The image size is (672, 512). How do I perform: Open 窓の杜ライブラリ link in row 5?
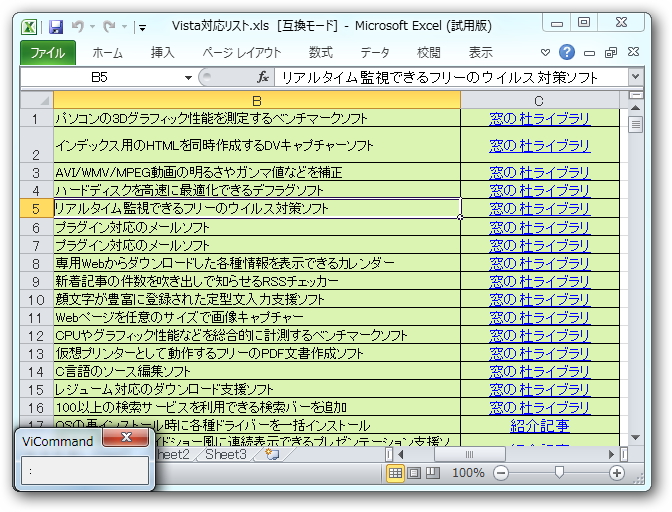540,209
